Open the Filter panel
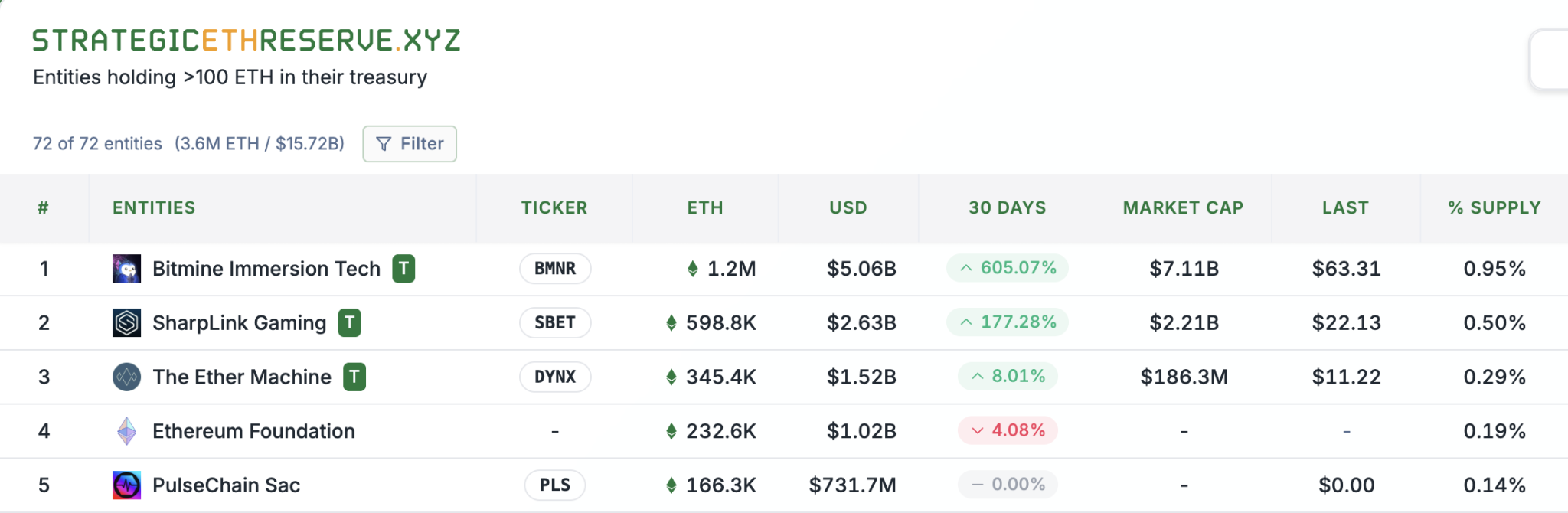 click(x=410, y=143)
